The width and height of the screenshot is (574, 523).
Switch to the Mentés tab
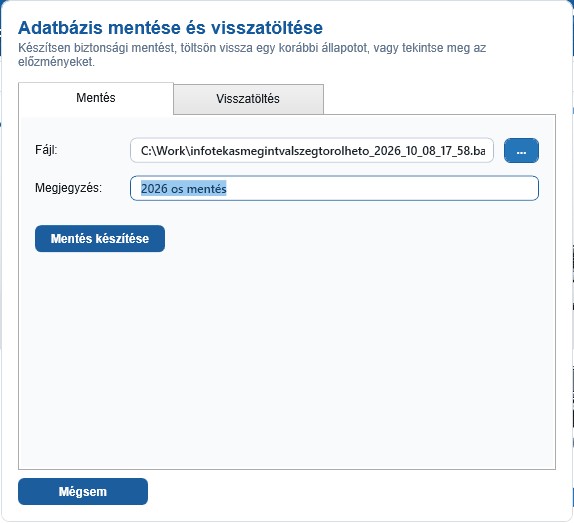click(96, 98)
